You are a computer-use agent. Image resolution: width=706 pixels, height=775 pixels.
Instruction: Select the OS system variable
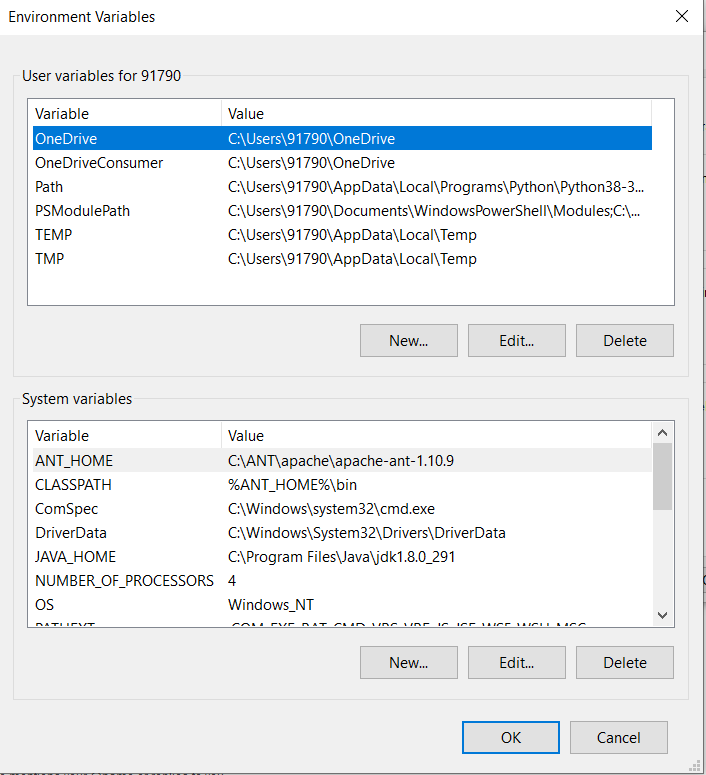click(342, 605)
